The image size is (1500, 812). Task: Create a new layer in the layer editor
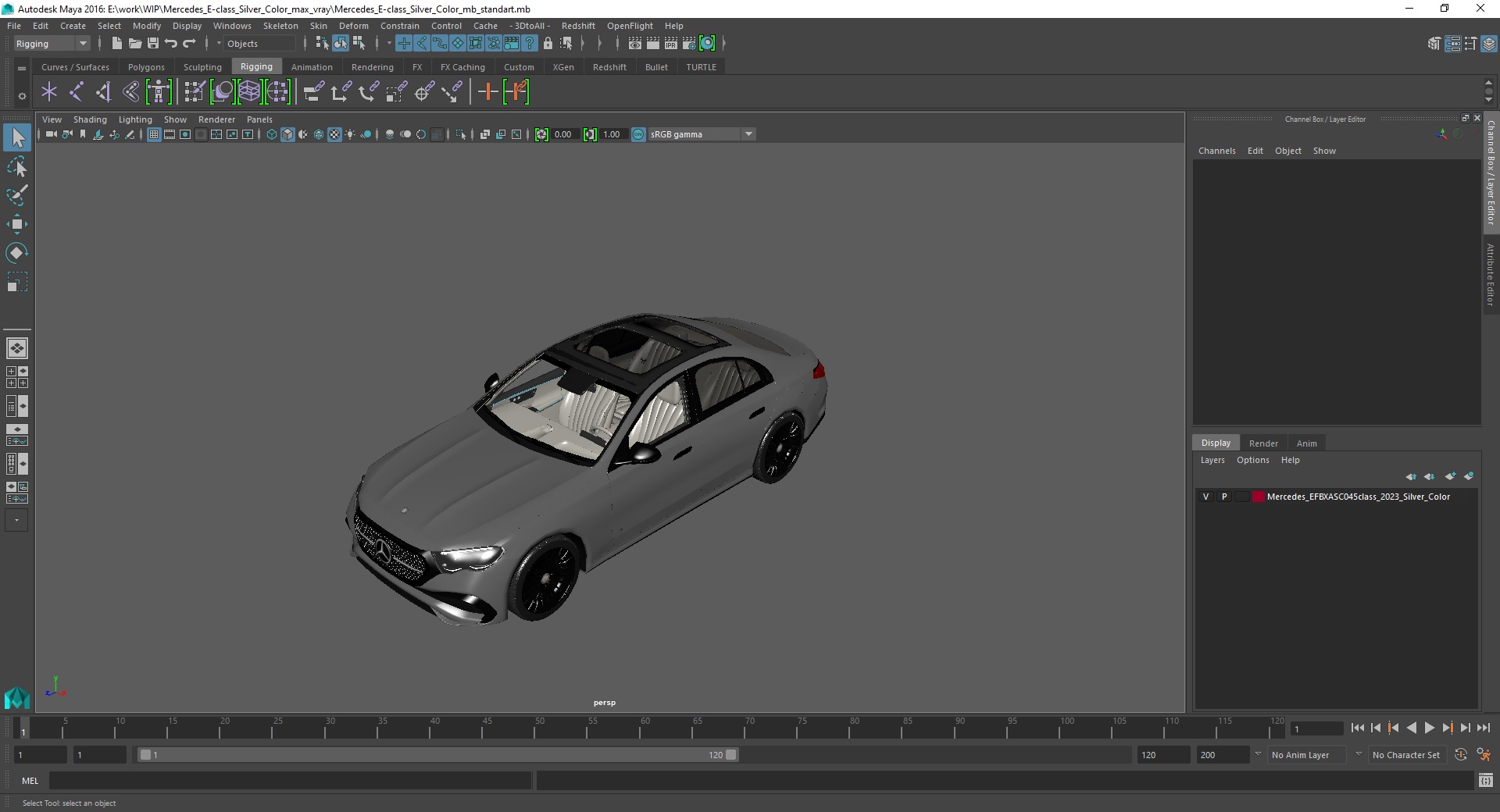tap(1450, 476)
